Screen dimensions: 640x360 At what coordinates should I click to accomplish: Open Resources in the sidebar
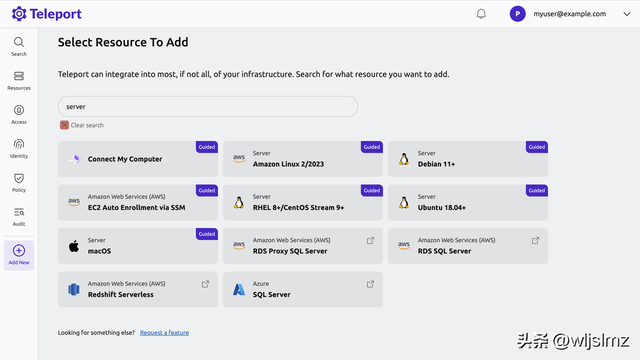coord(19,80)
